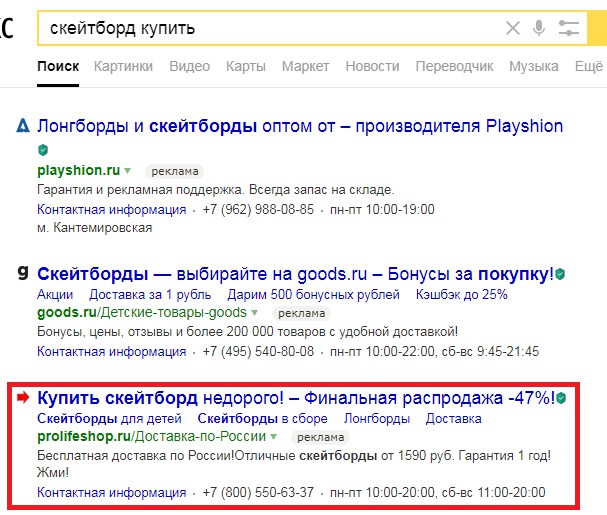Click the 'Кэшбэк до 25%' sitelink
The width and height of the screenshot is (607, 515).
click(461, 295)
